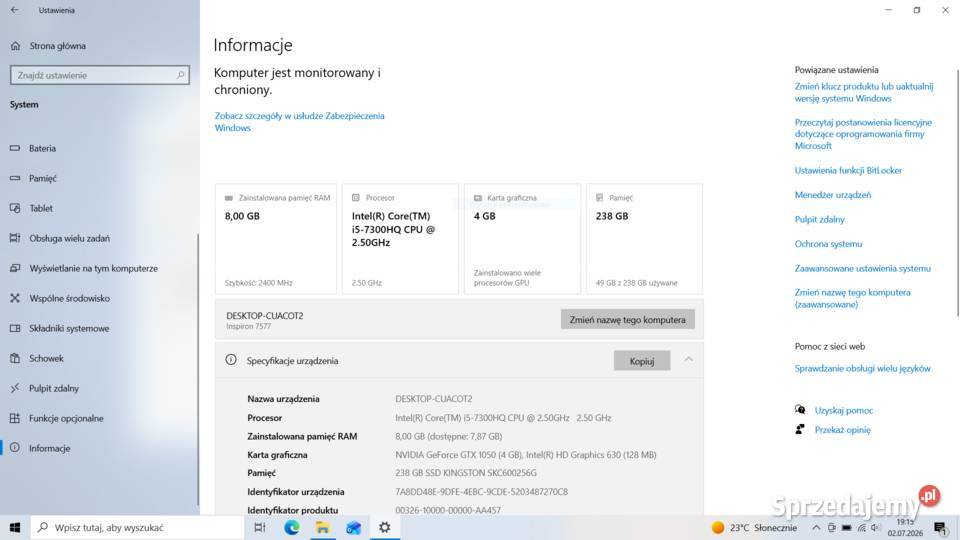Open Zobacz szczegóły w usłudze Zabezpieczenia Windows
Viewport: 960px width, 540px height.
[x=299, y=122]
